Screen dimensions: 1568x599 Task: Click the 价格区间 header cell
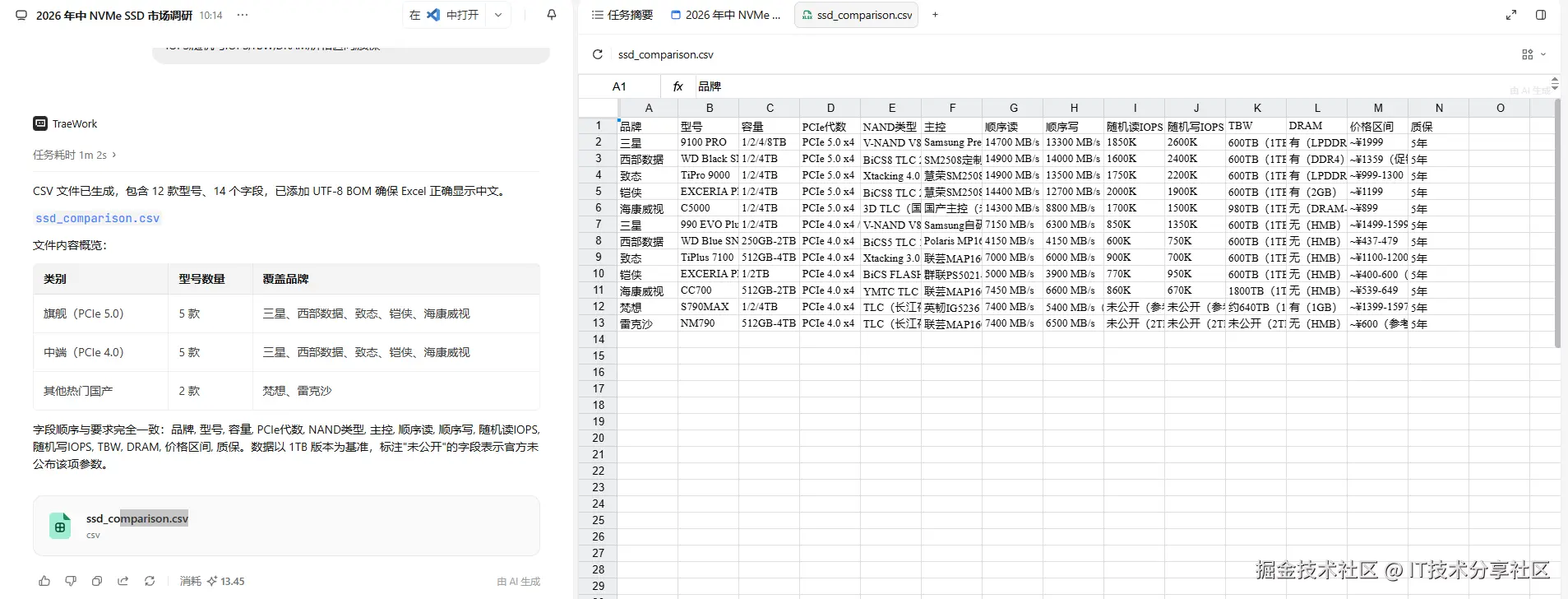coord(1378,126)
